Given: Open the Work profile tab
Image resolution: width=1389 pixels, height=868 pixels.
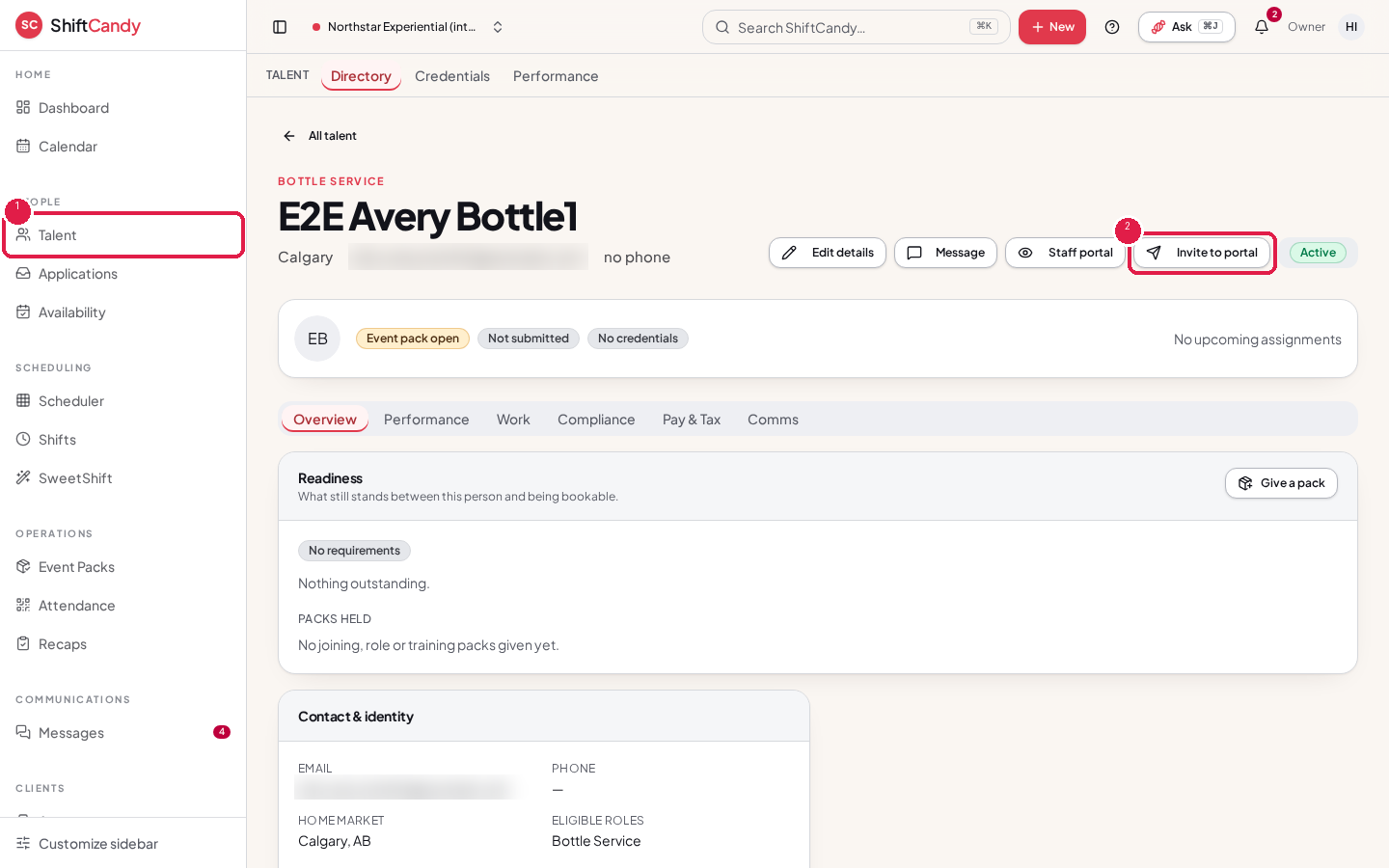Looking at the screenshot, I should [x=513, y=420].
